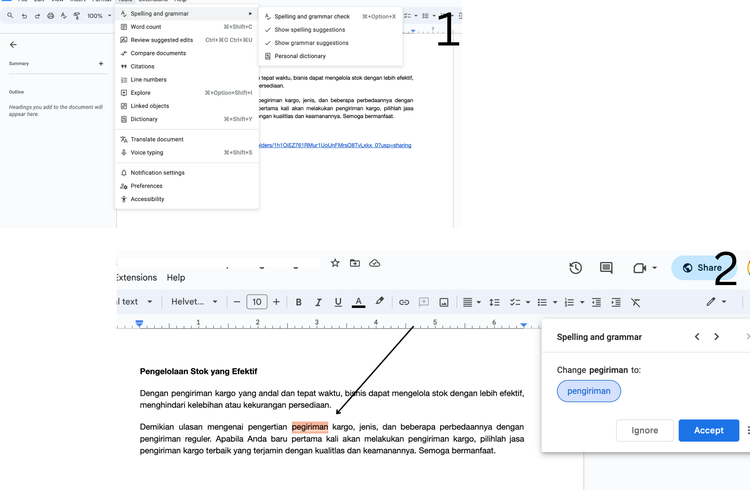Screen dimensions: 750x500
Task: Open the version history clock icon
Action: 576,268
